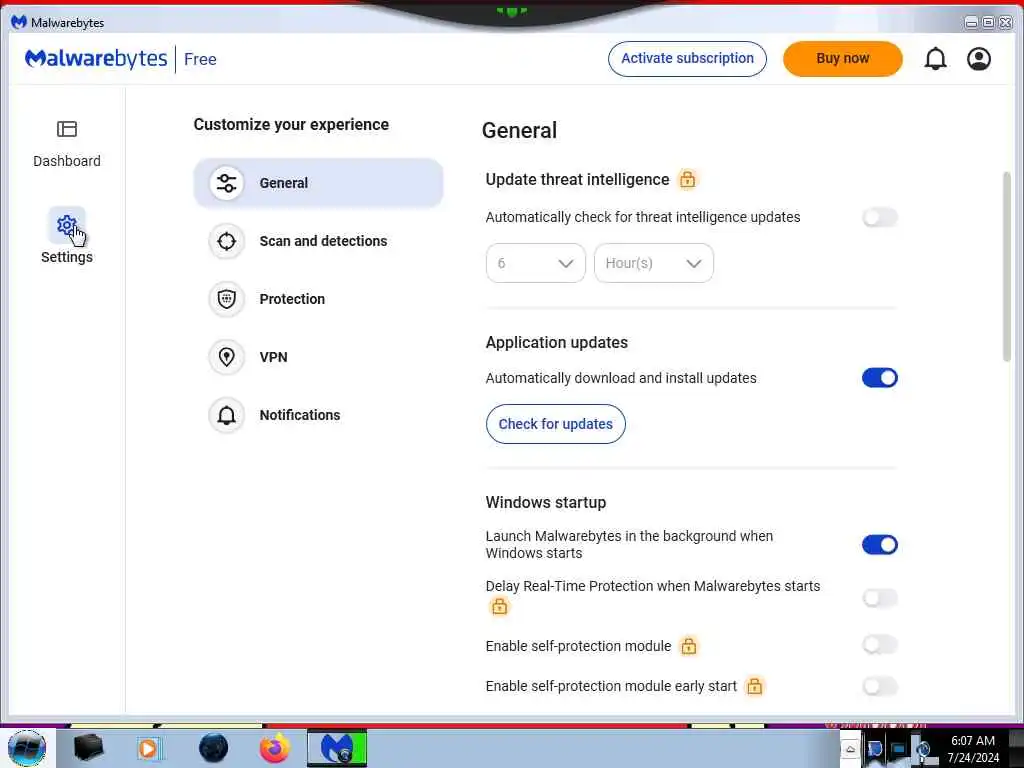The width and height of the screenshot is (1024, 768).
Task: Open the Windows Start button
Action: 27,748
